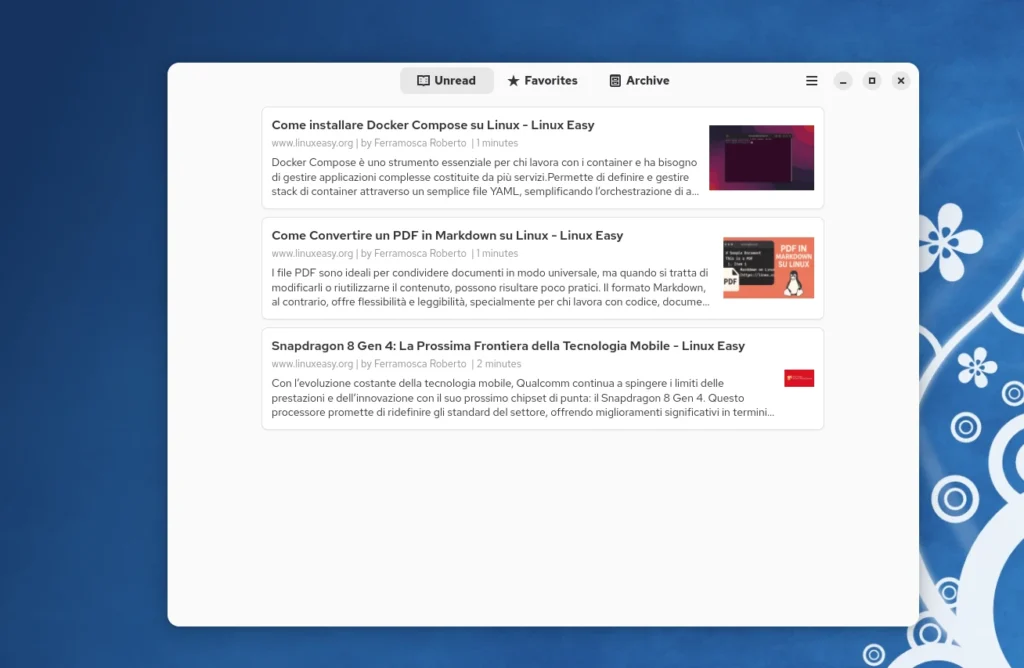Image resolution: width=1024 pixels, height=668 pixels.
Task: Open the Snapdragon 8 Gen 4 article title
Action: [508, 346]
